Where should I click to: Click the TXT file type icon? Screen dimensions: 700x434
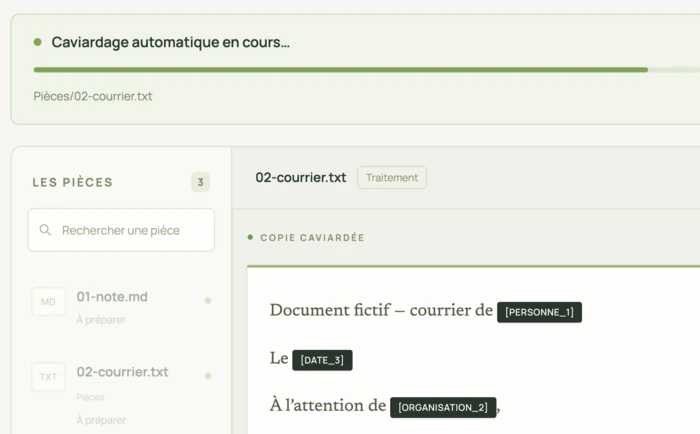coord(48,377)
